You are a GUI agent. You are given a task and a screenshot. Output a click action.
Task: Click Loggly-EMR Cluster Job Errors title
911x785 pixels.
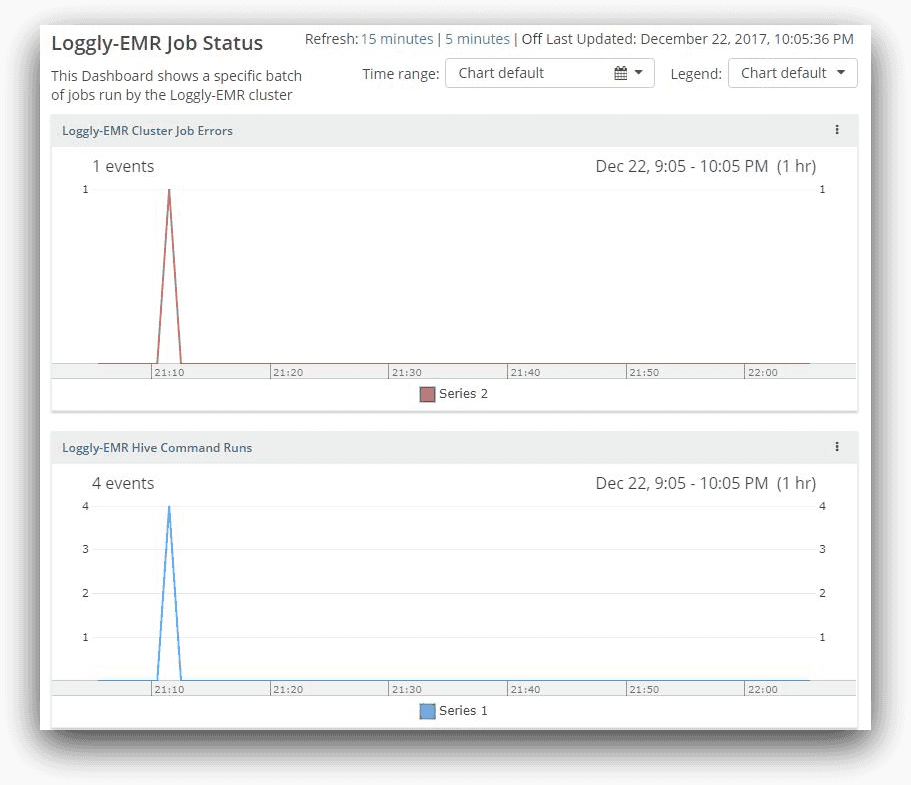tap(147, 131)
